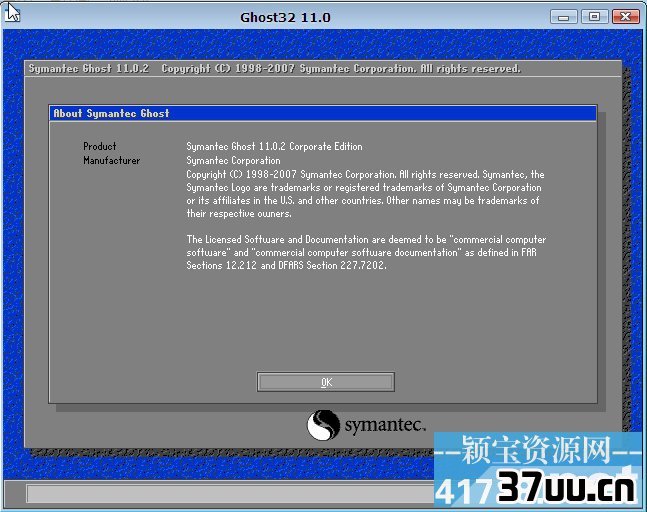The image size is (647, 512).
Task: Click the Symantec logo icon
Action: tap(323, 425)
